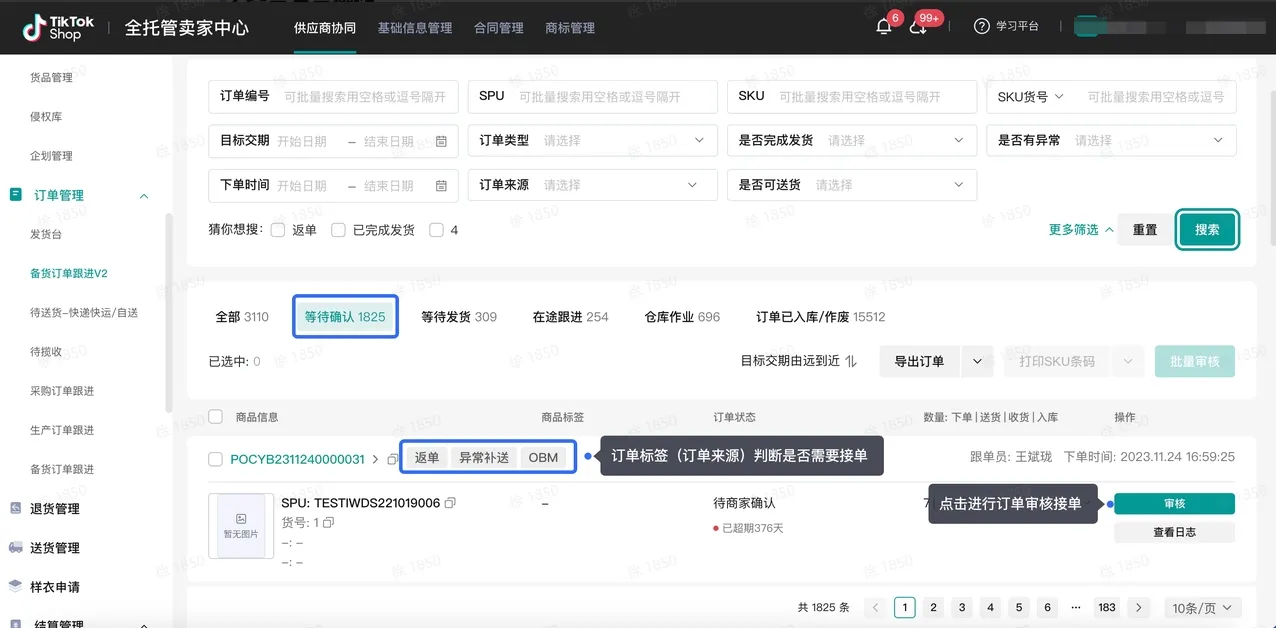Select the 订单已入库/作废 15512 tab
Image resolution: width=1276 pixels, height=628 pixels.
821,317
